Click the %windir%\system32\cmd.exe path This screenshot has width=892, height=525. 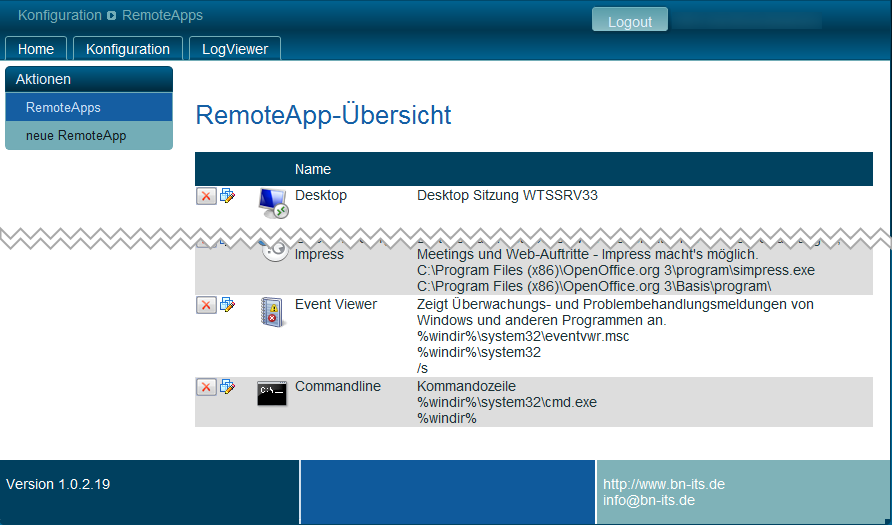click(507, 402)
